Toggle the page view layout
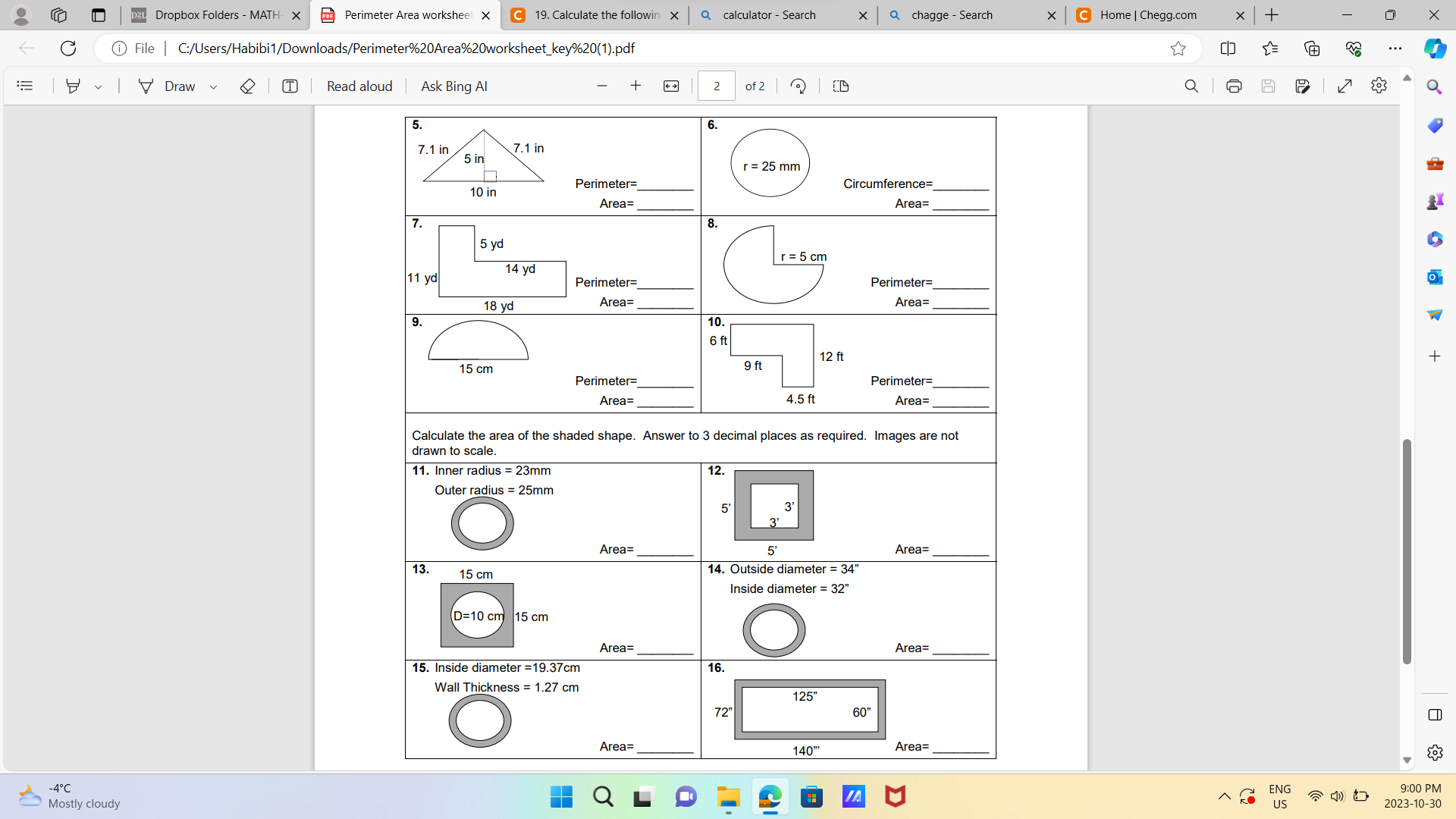Image resolution: width=1456 pixels, height=819 pixels. 840,86
